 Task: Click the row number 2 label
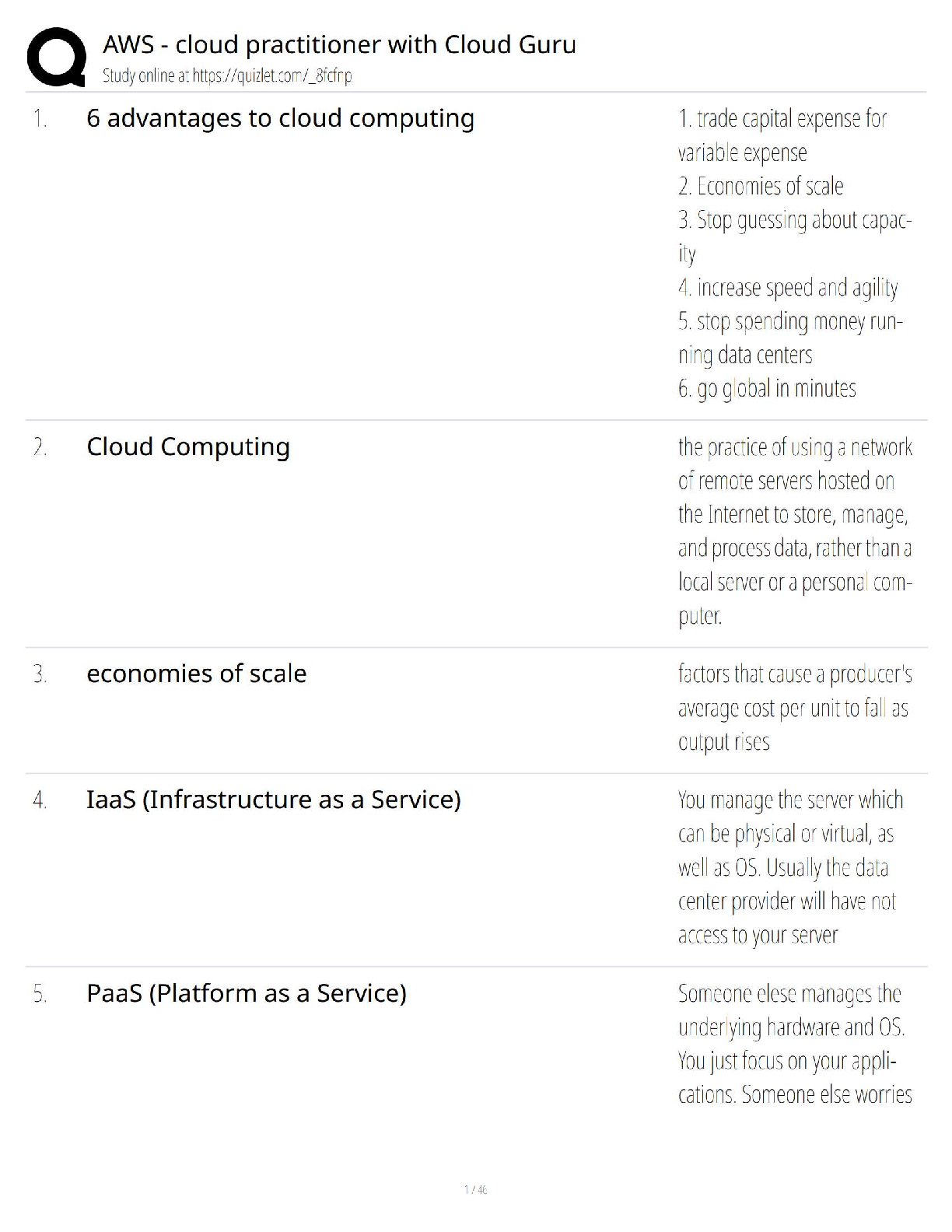[x=40, y=447]
